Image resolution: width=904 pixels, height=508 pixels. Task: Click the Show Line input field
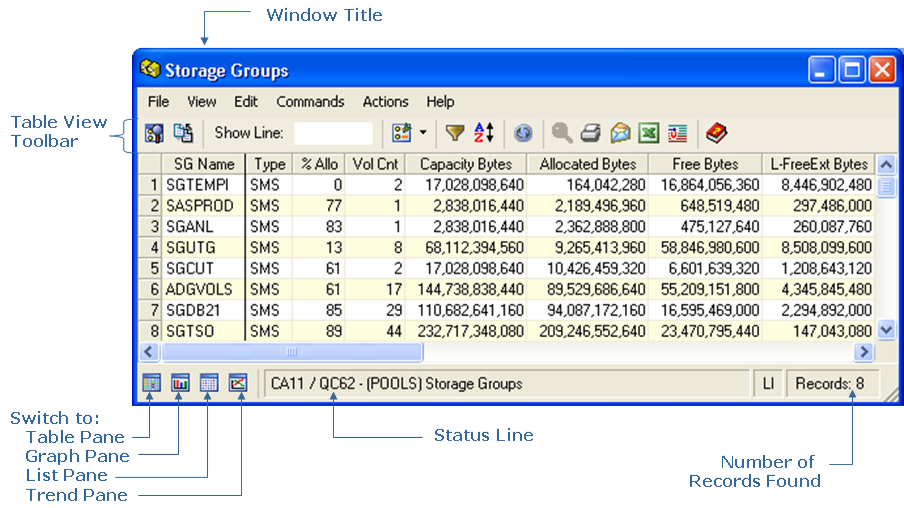[333, 133]
